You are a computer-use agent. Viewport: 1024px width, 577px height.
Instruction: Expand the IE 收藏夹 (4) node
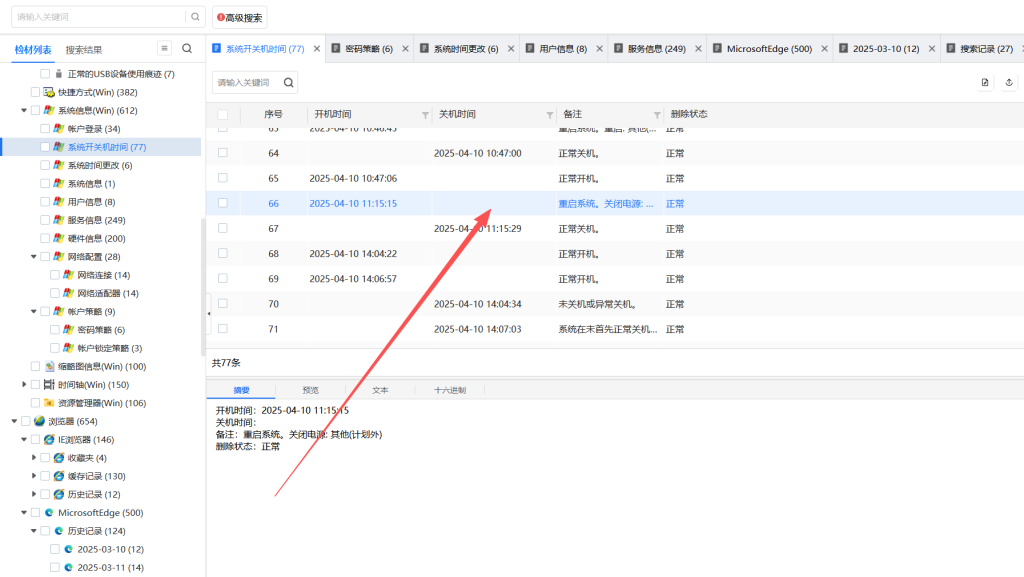click(x=34, y=458)
